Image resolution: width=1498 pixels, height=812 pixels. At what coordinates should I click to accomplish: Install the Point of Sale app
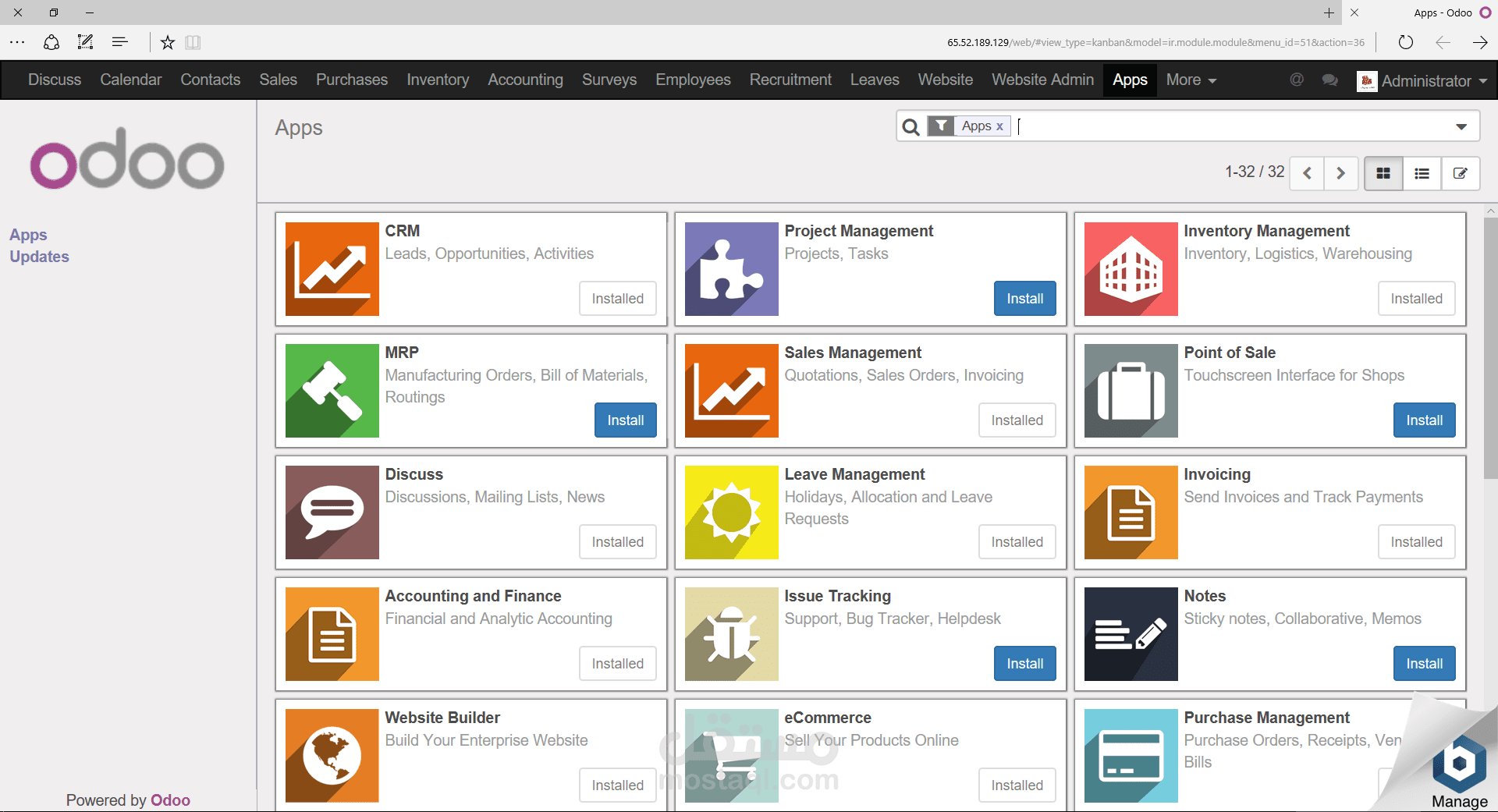pos(1423,420)
